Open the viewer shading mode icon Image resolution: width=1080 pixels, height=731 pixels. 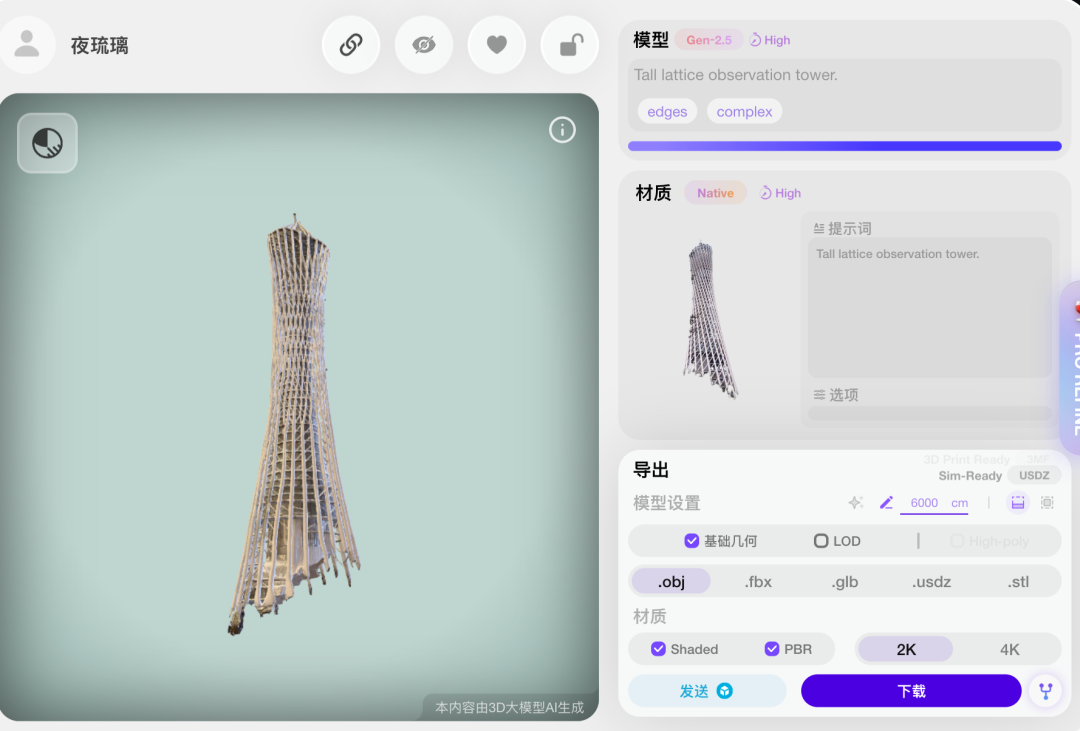[48, 143]
